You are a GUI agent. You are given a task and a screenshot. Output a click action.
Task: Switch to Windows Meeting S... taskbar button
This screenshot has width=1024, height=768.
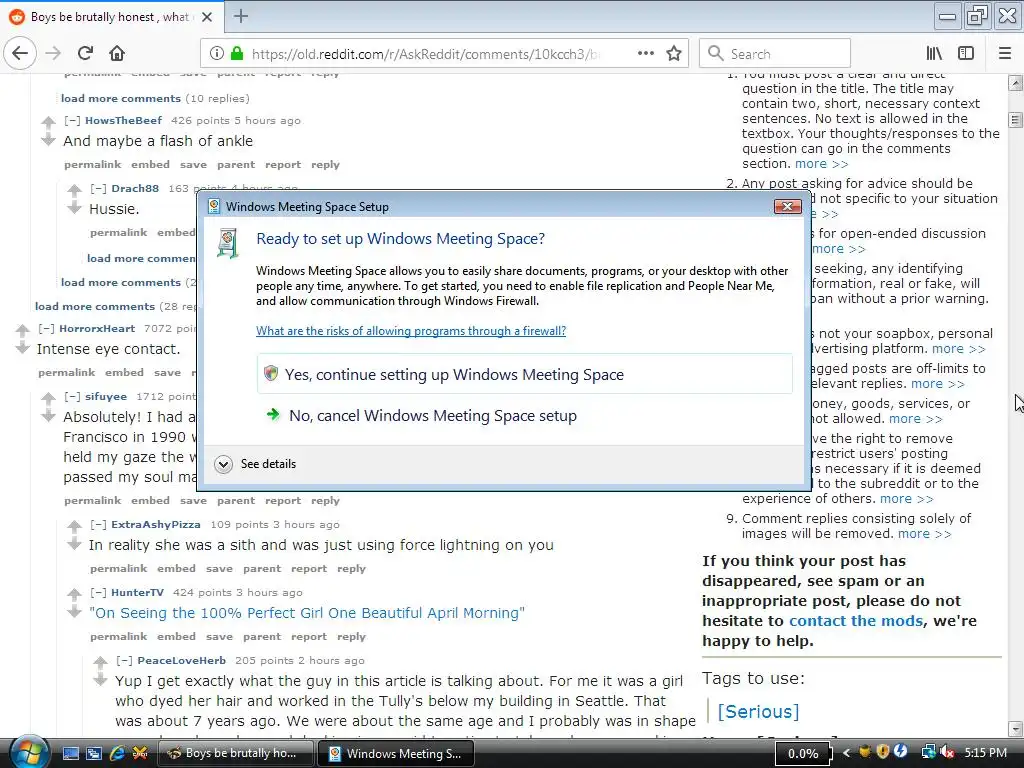pos(396,753)
